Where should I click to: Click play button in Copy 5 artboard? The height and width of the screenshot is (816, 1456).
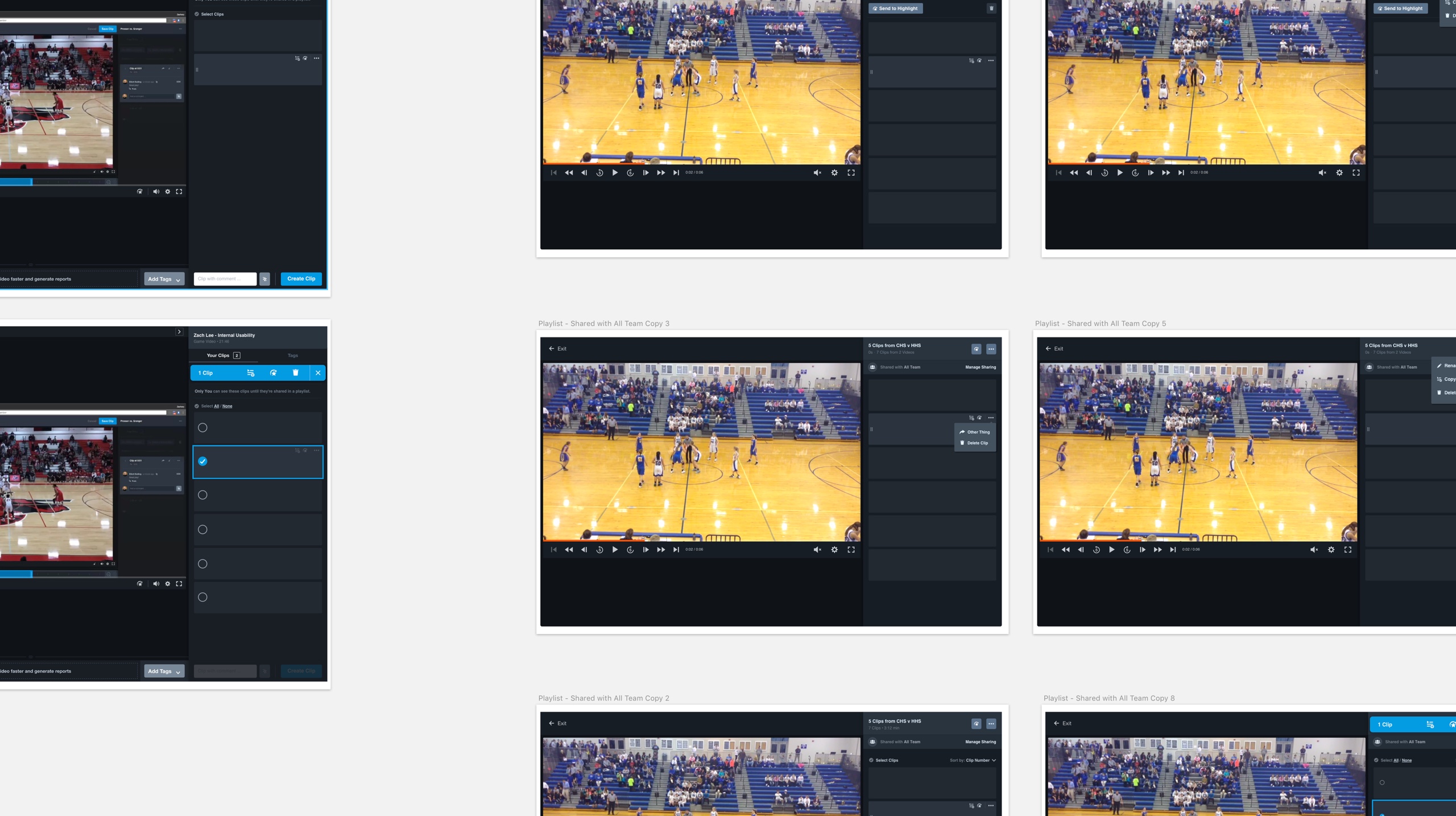click(x=1112, y=550)
